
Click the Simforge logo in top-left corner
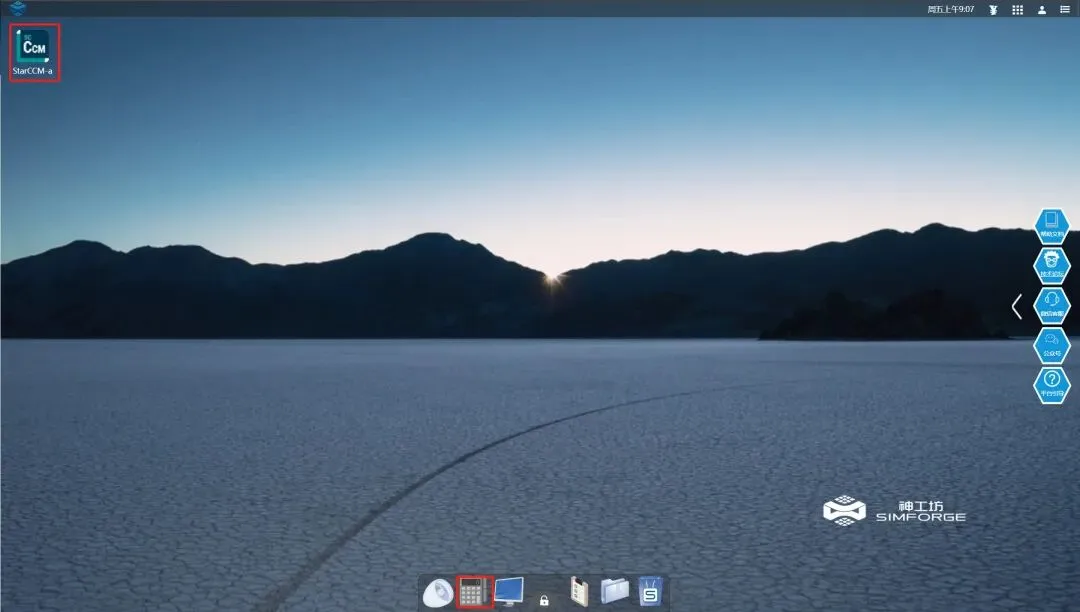tap(17, 8)
